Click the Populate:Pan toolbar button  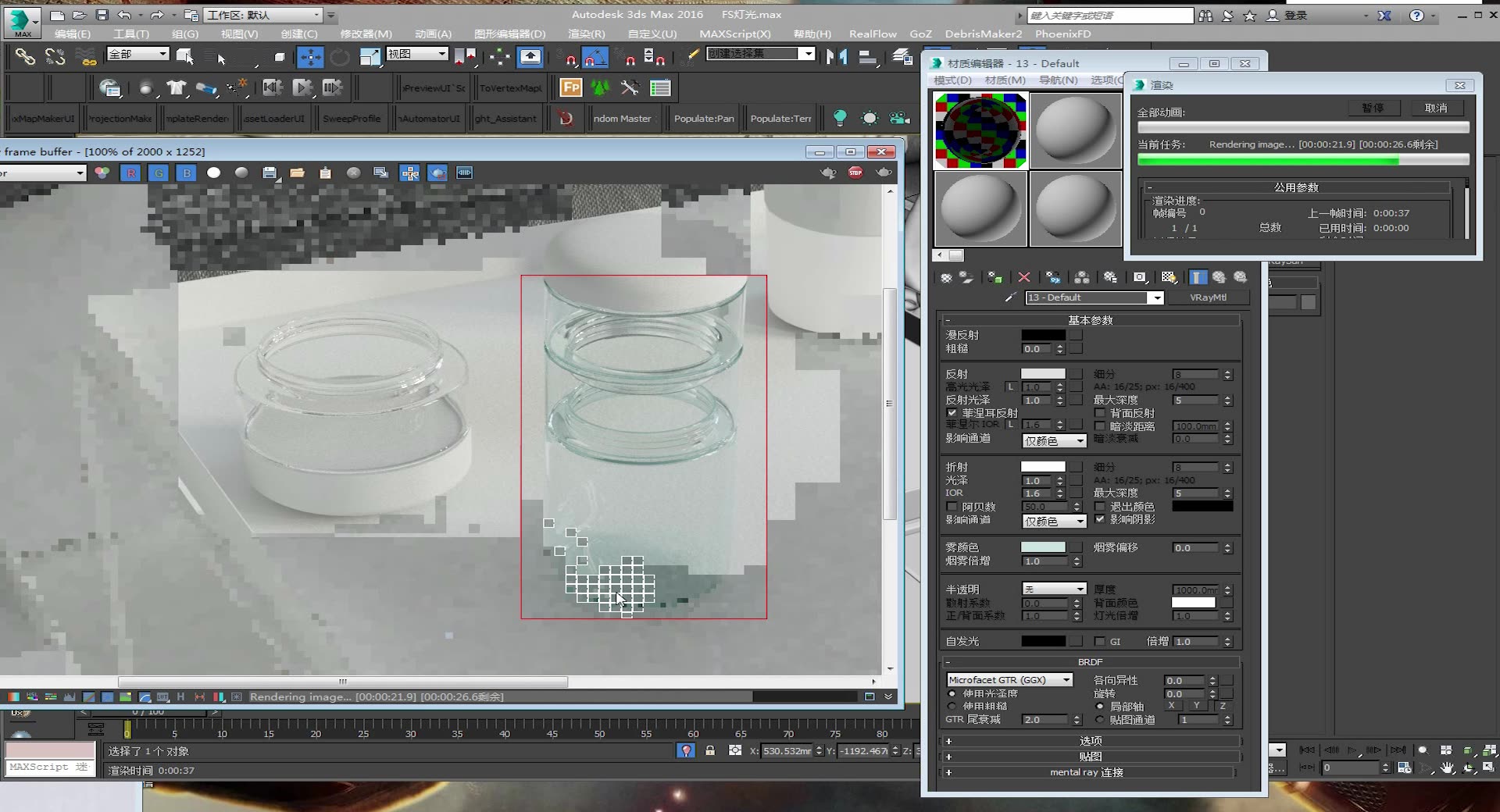(704, 119)
